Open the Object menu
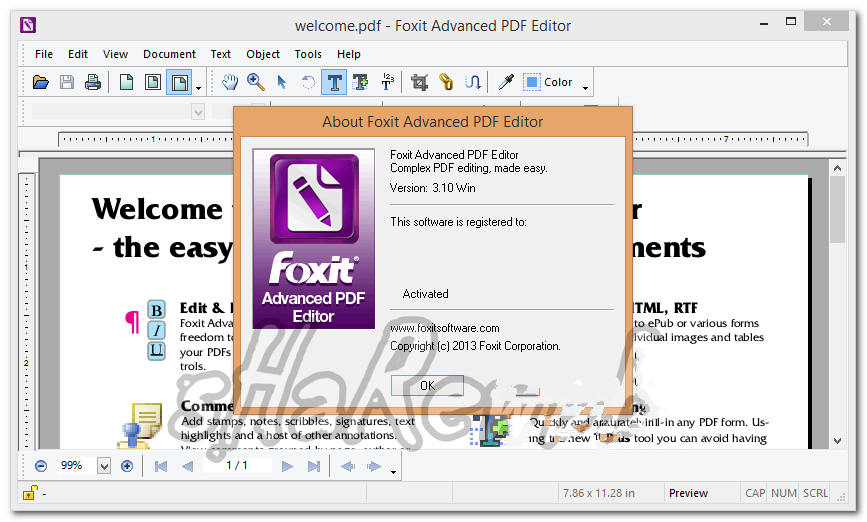This screenshot has width=867, height=522. click(263, 54)
